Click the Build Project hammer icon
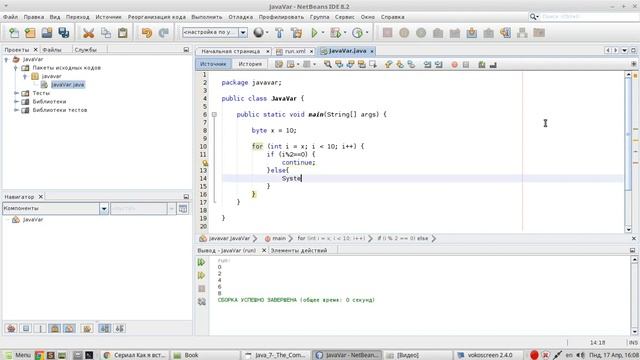The image size is (640, 360). click(x=280, y=33)
